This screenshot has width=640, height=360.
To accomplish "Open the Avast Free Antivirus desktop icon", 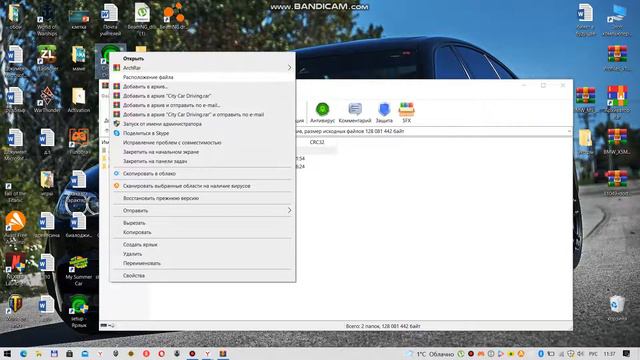I will coord(16,228).
